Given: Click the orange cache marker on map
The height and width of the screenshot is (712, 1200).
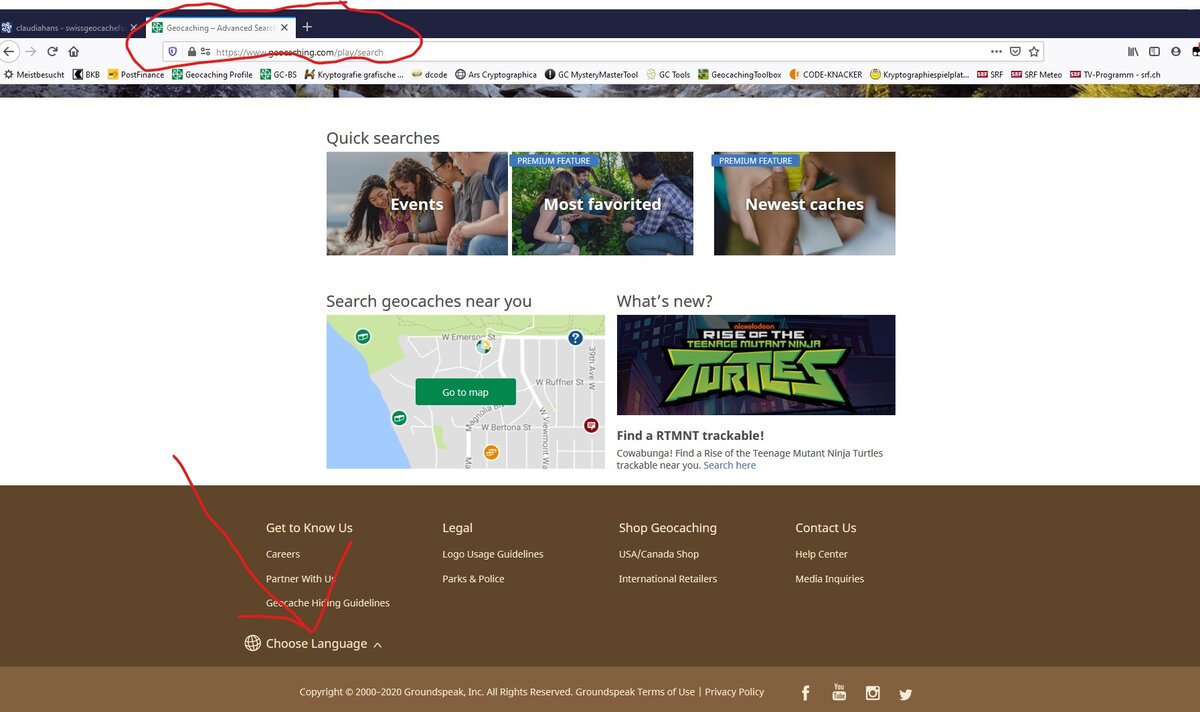Looking at the screenshot, I should click(491, 453).
